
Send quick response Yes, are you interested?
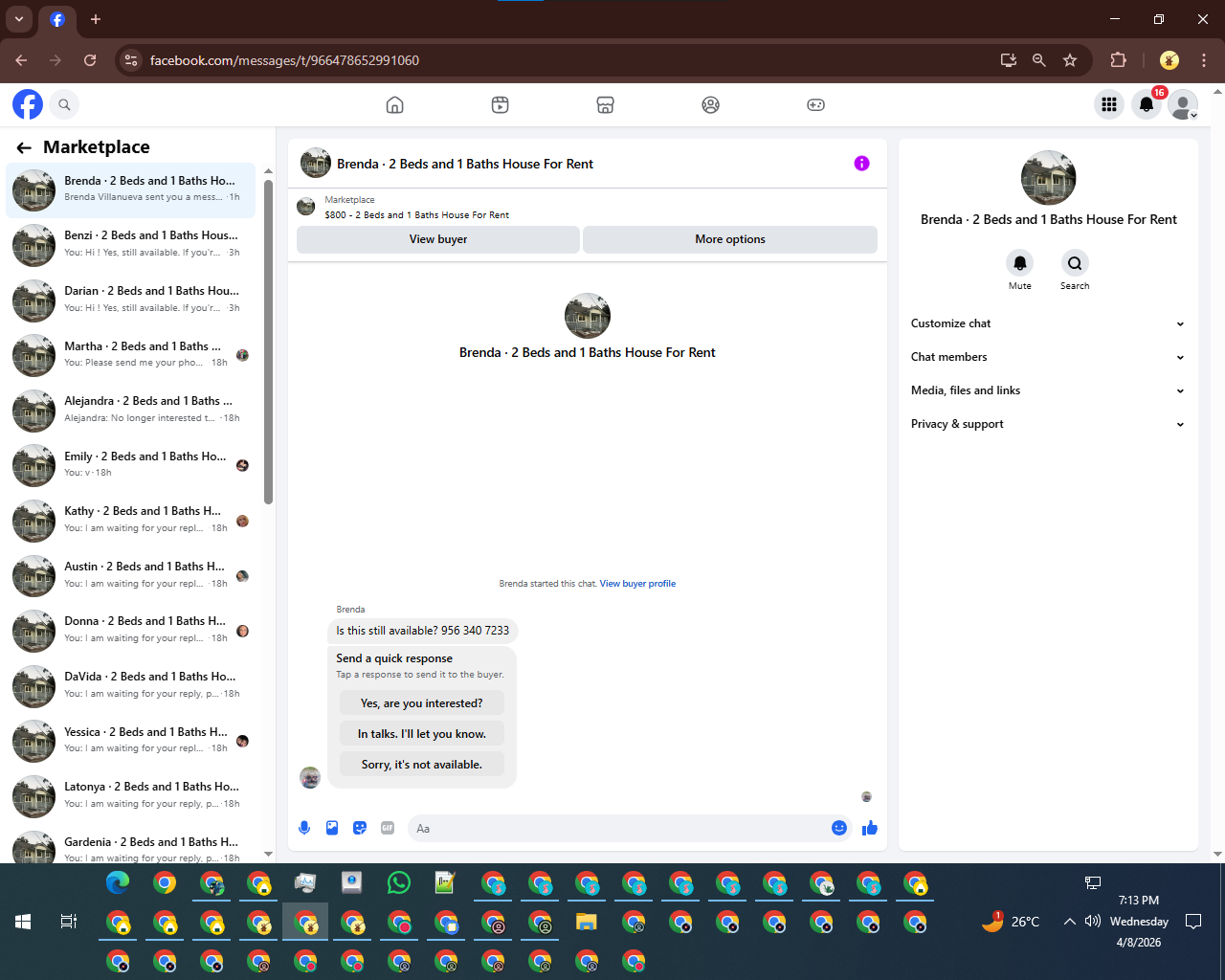point(422,703)
